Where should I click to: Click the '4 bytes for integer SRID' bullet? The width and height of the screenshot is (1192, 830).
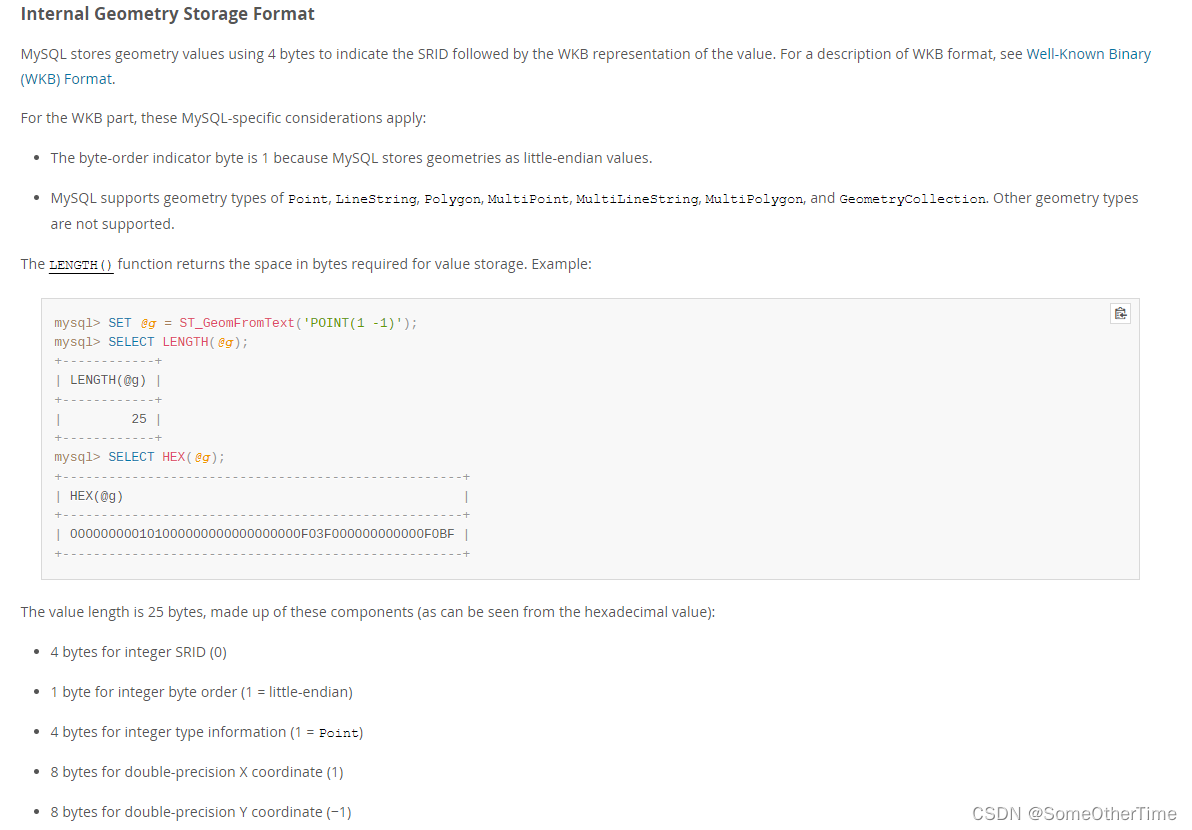pyautogui.click(x=138, y=652)
